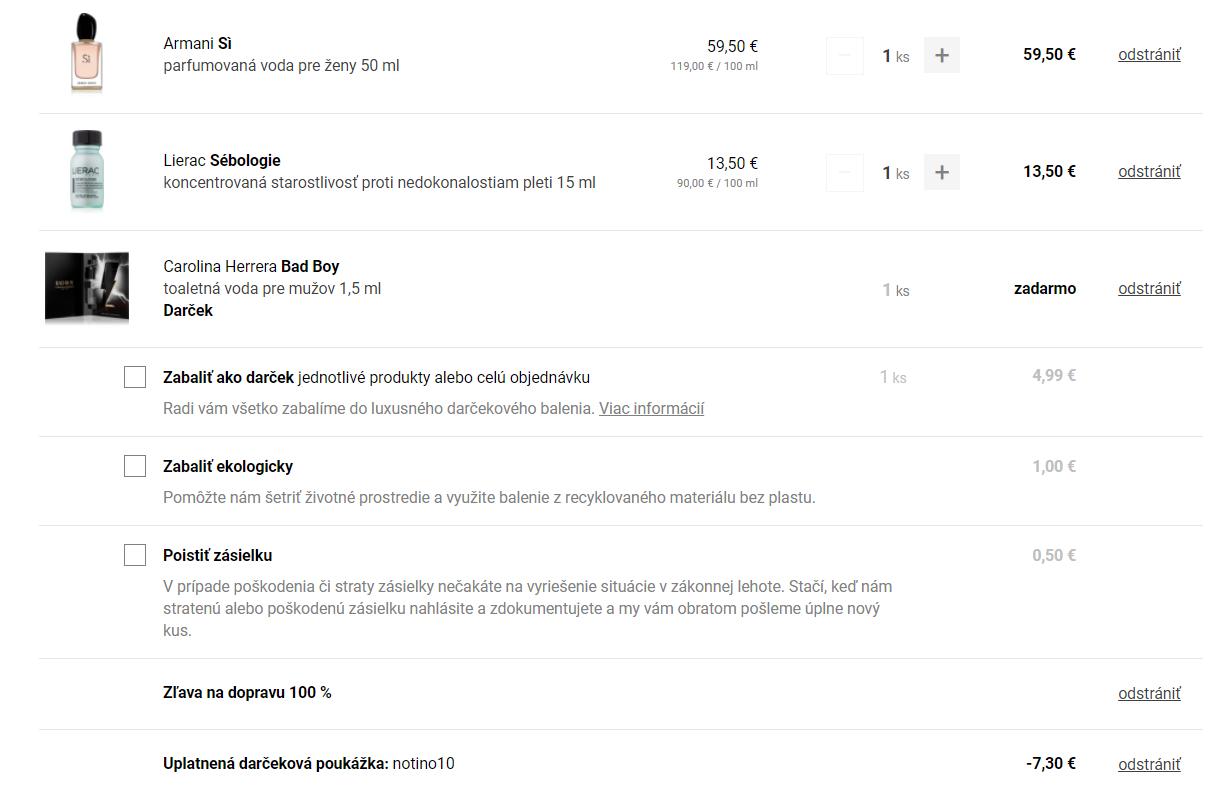1232x791 pixels.
Task: Click the Zabaliť ekologicky label text
Action: [x=228, y=467]
